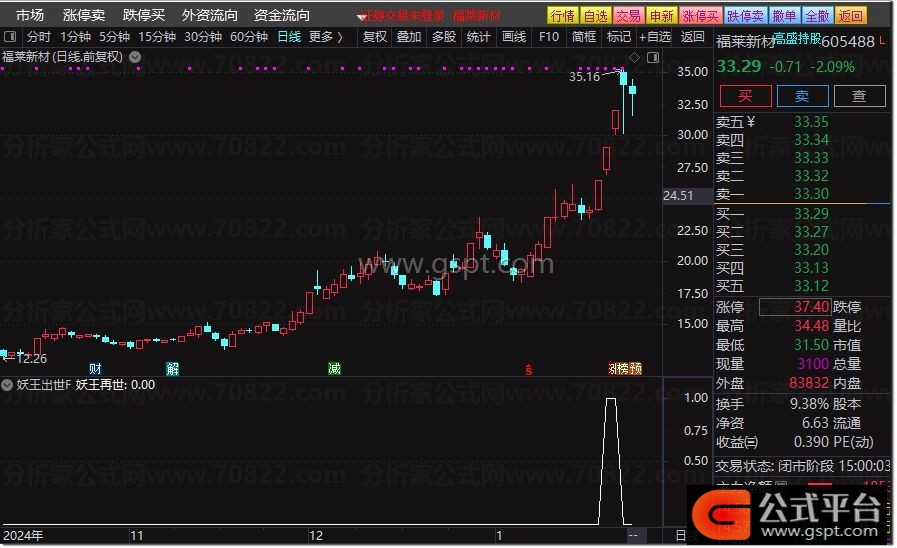The height and width of the screenshot is (548, 897).
Task: Click the 查 button
Action: pos(859,96)
